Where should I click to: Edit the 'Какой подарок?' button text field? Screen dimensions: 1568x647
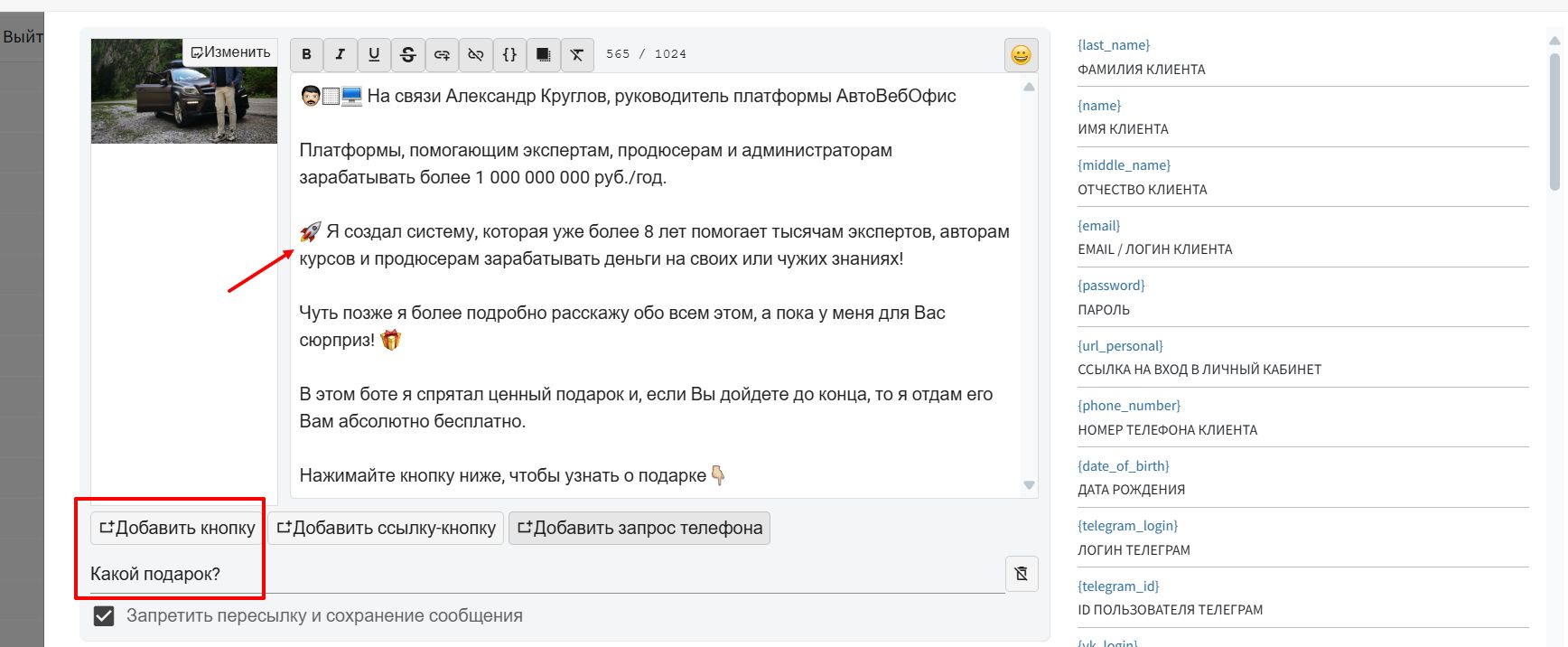pos(547,575)
